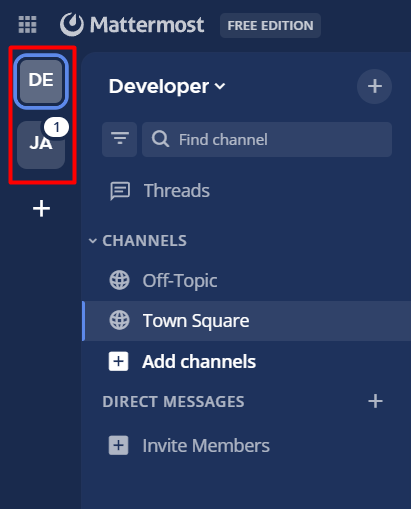Click the DIRECT MESSAGES header
This screenshot has width=411, height=509.
coord(173,402)
